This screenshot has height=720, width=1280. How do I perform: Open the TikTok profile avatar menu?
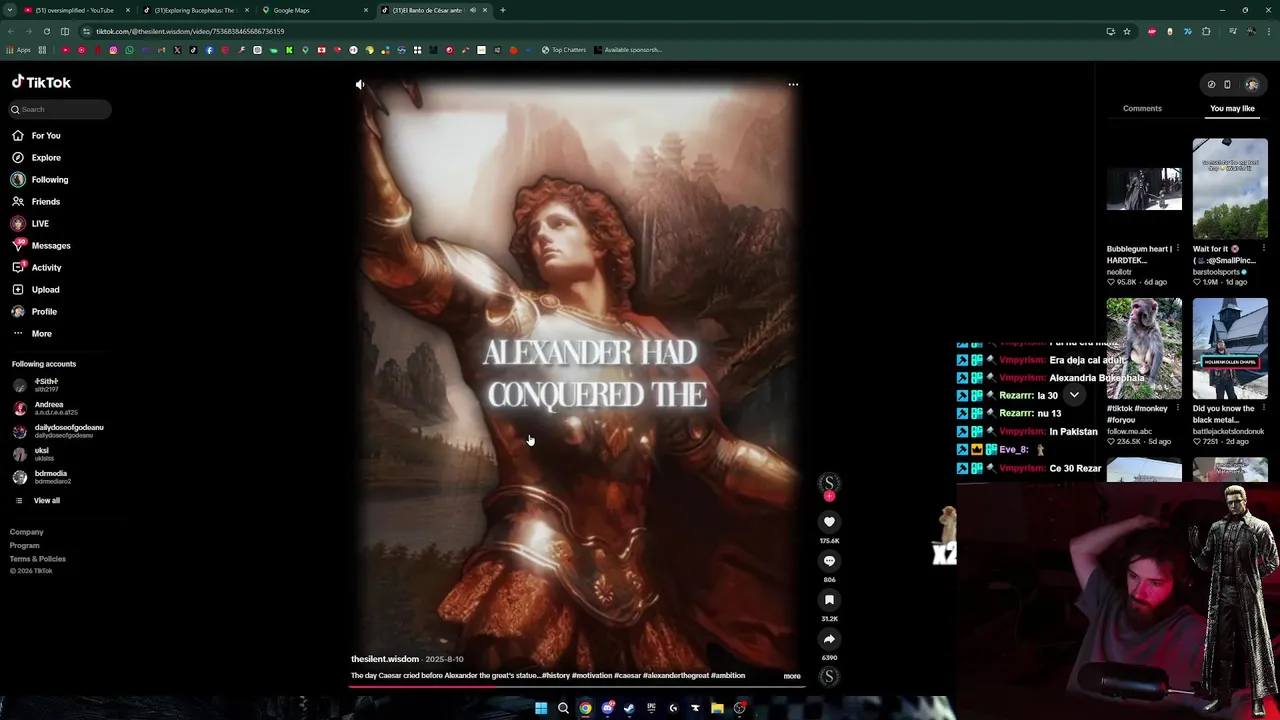coord(1251,85)
